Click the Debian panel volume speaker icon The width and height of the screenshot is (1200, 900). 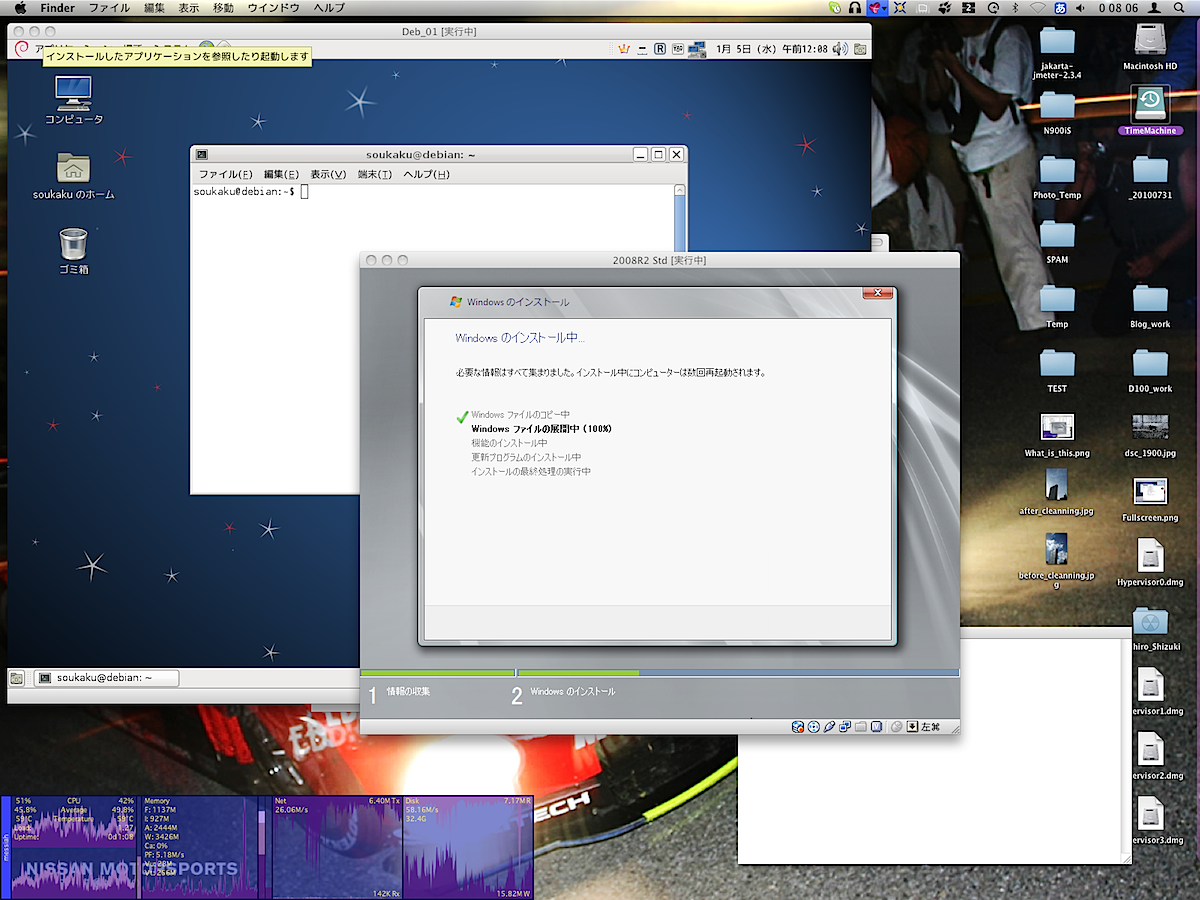(x=839, y=48)
